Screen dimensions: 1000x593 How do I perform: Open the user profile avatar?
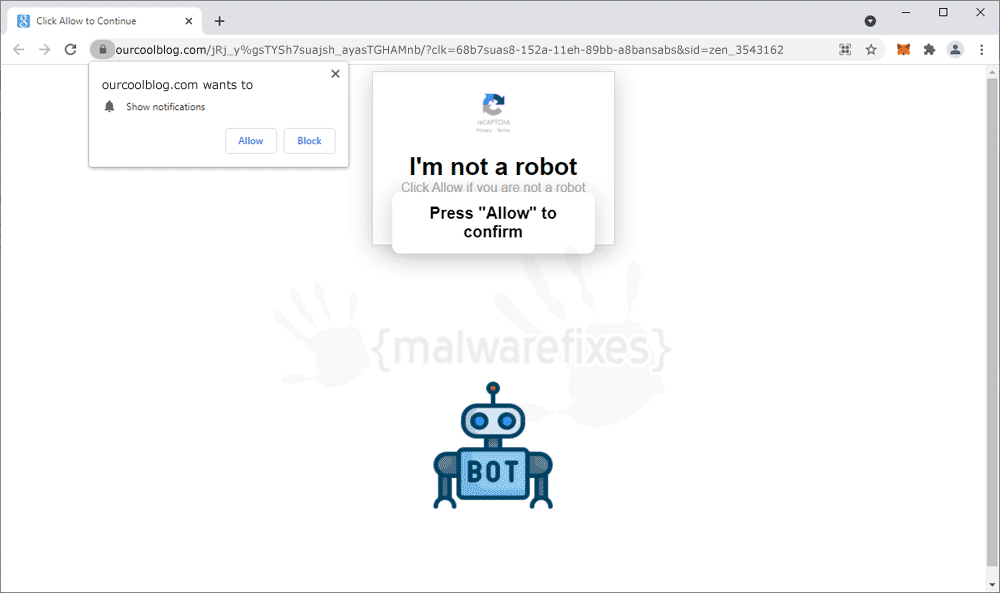(955, 50)
